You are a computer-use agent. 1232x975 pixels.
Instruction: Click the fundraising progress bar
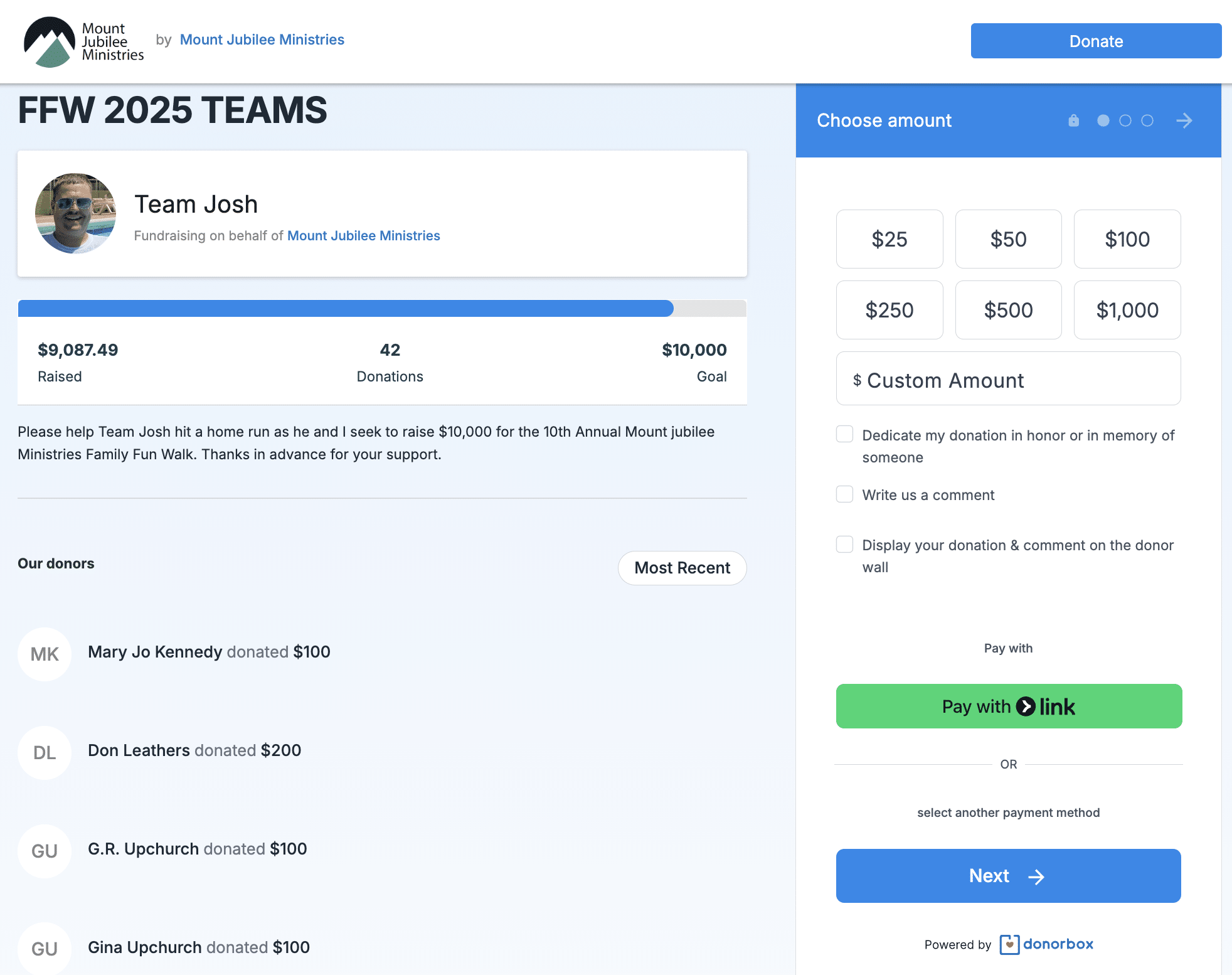tap(382, 308)
